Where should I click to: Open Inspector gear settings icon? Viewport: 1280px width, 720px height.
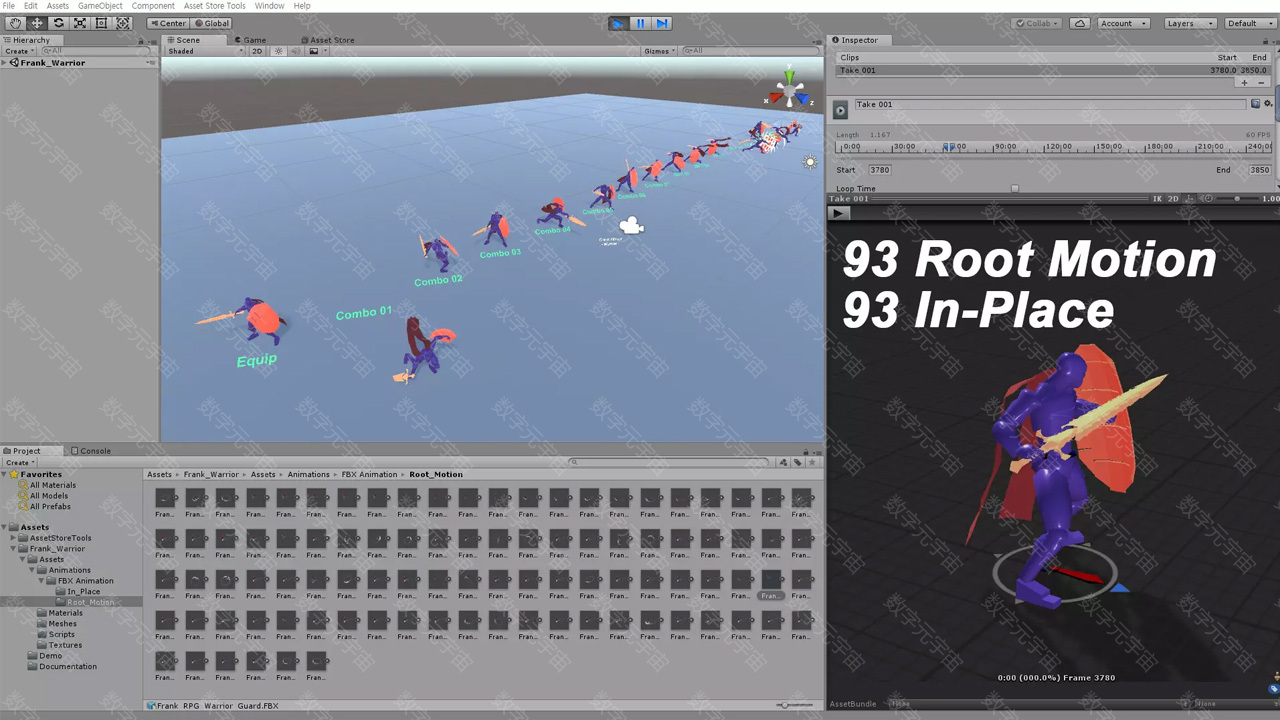pyautogui.click(x=1268, y=103)
